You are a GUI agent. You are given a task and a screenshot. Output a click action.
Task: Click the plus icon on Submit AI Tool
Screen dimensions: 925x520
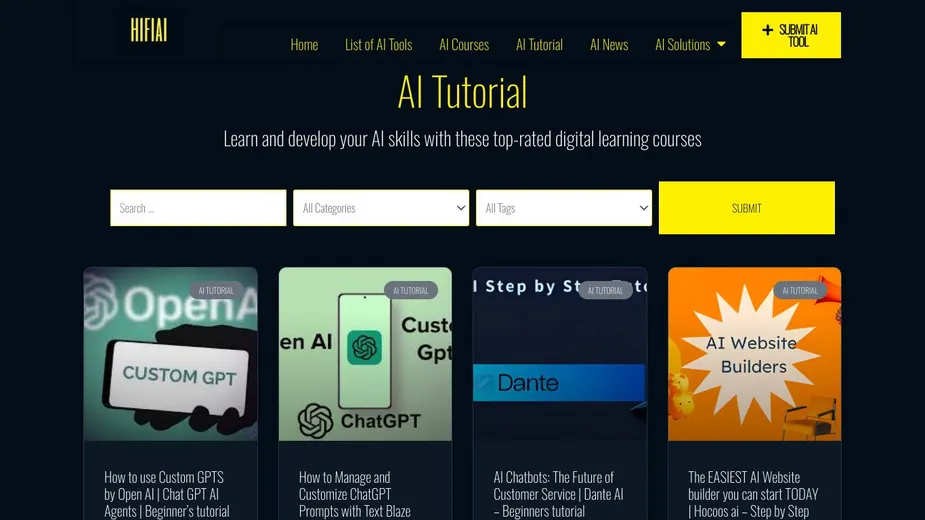(767, 30)
